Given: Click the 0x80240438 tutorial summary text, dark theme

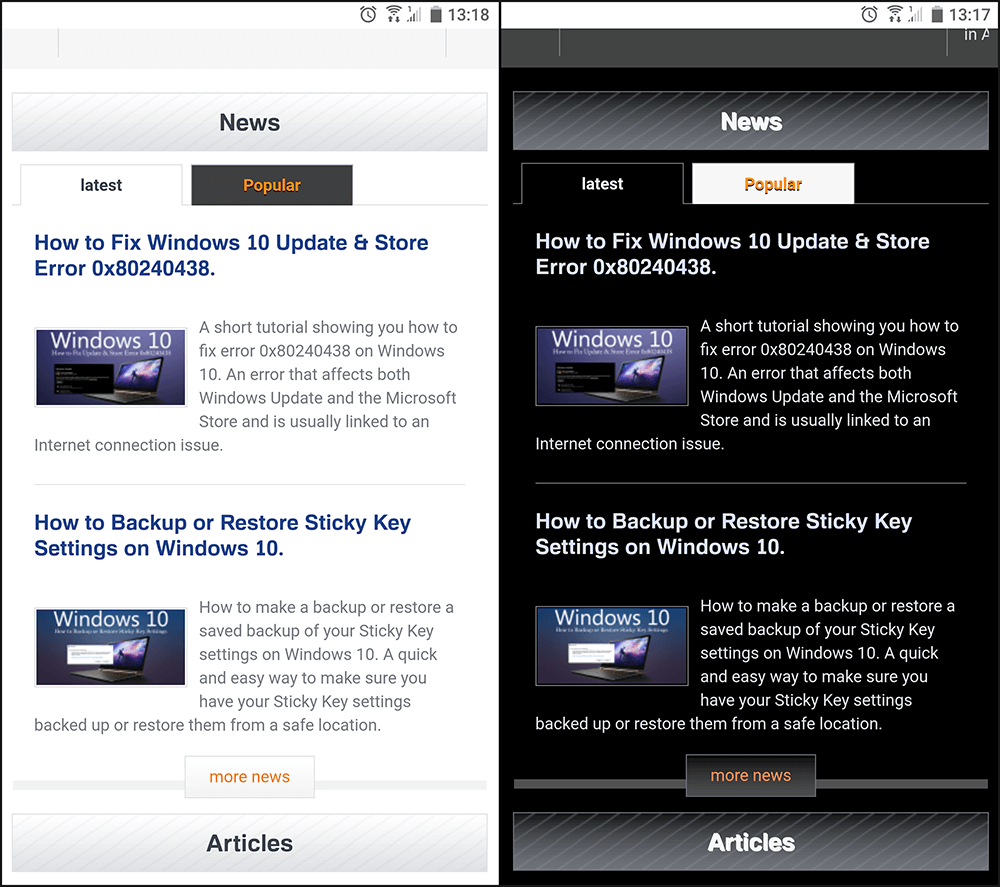Looking at the screenshot, I should tap(747, 385).
